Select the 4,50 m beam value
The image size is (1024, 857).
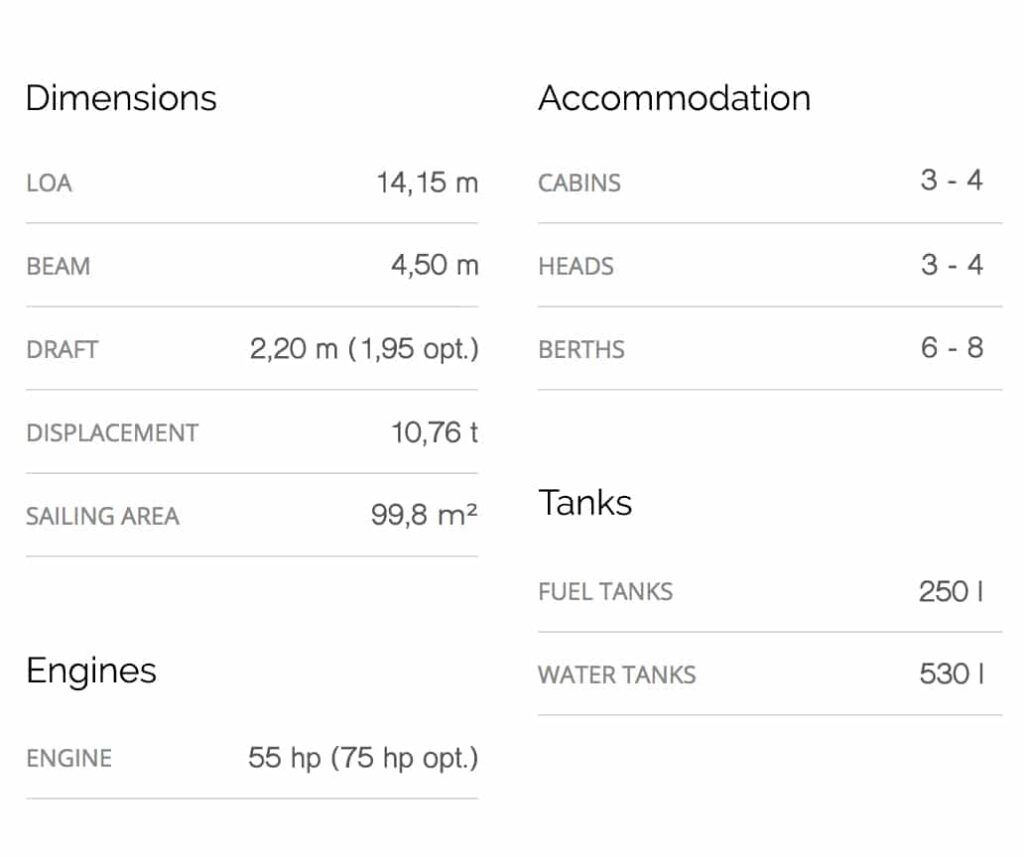pyautogui.click(x=434, y=266)
